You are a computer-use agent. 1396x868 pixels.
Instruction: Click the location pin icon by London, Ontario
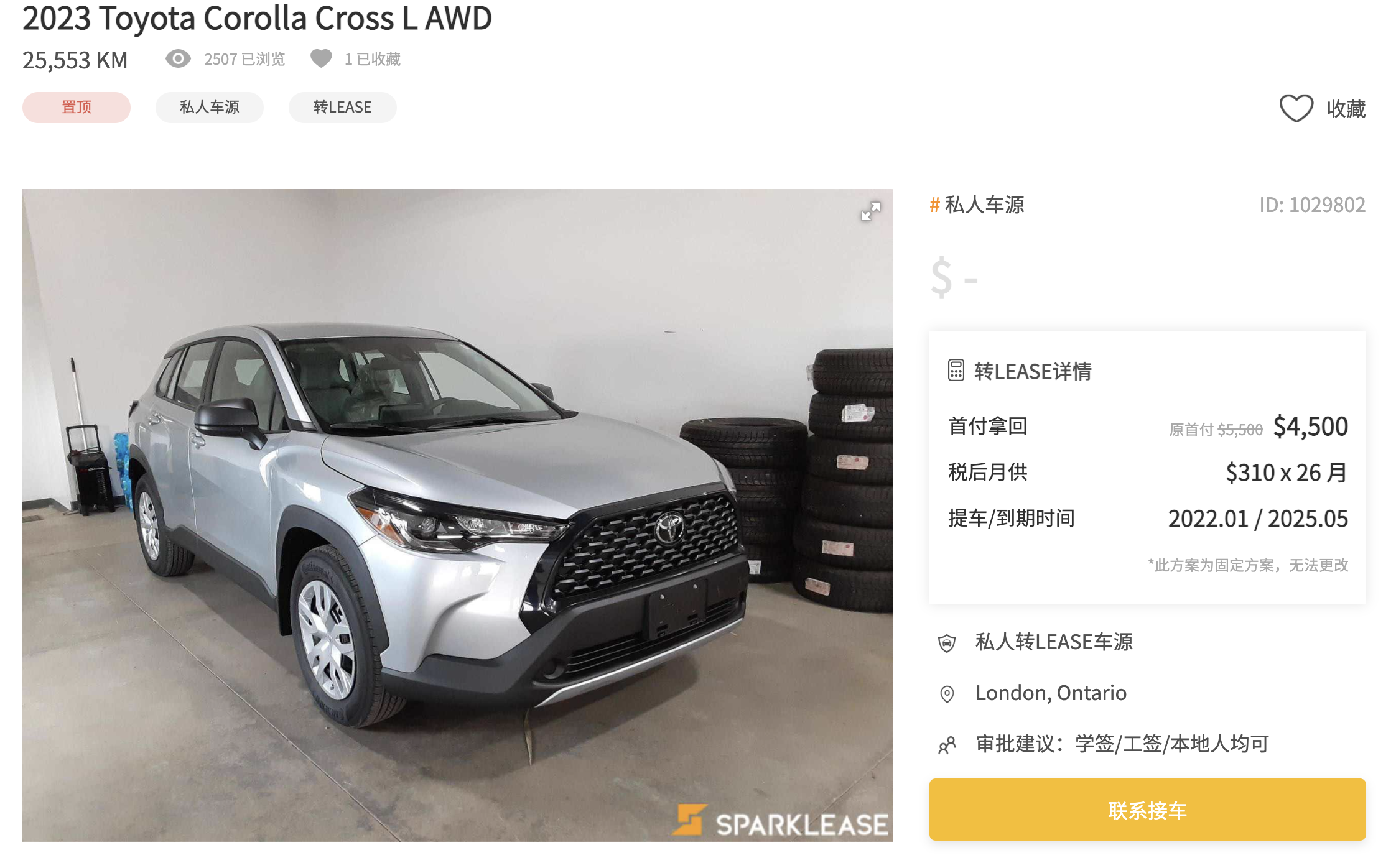tap(947, 694)
